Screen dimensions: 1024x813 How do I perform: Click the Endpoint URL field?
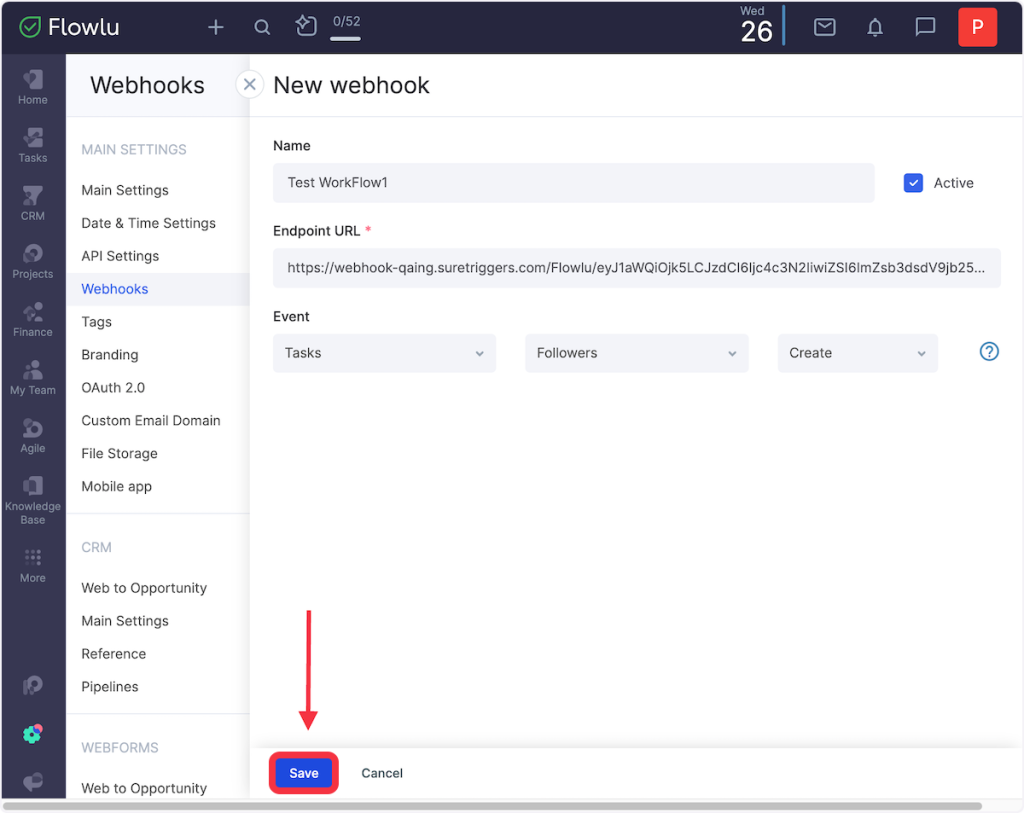pos(636,268)
